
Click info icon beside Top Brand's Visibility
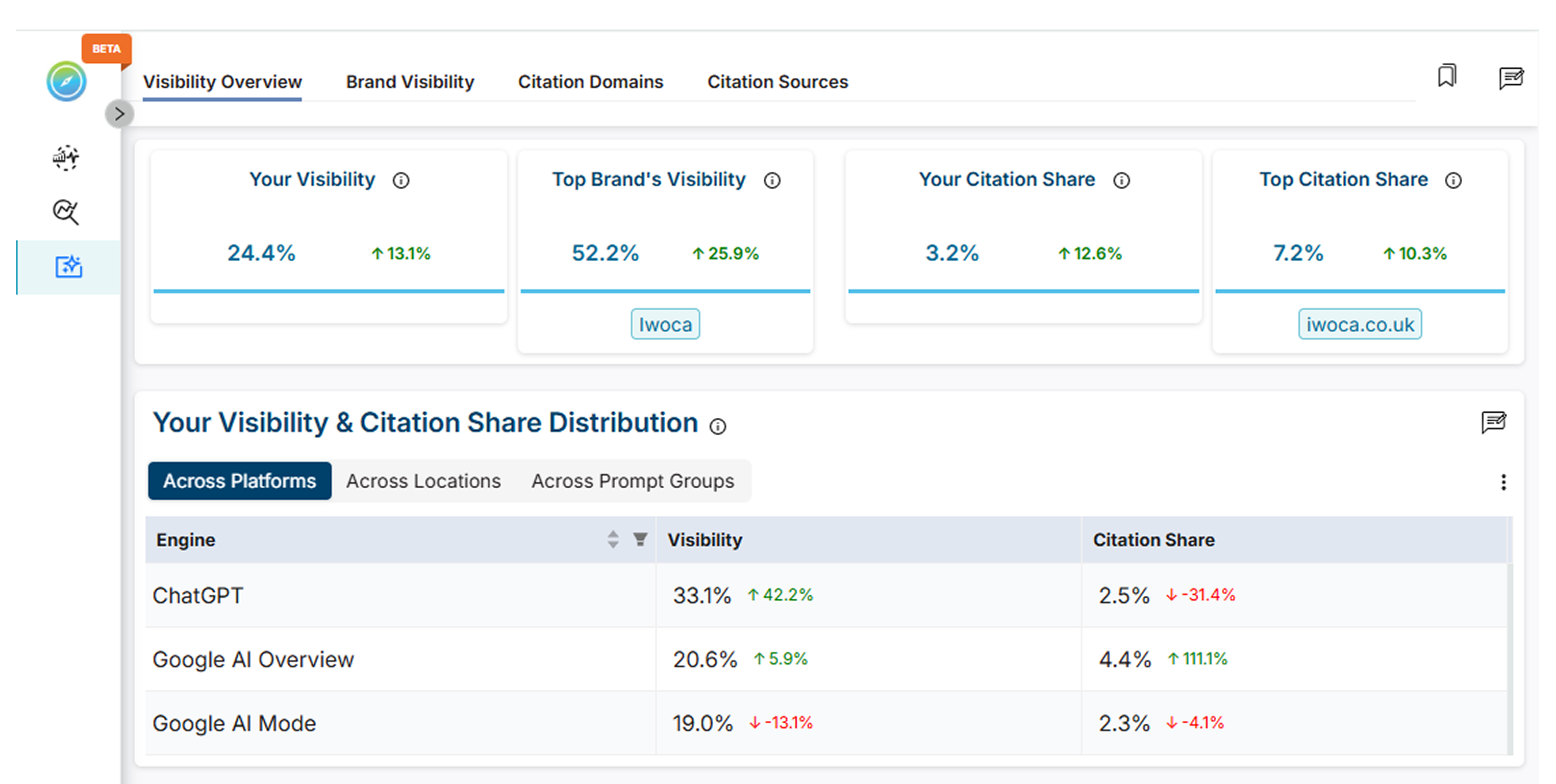[772, 181]
